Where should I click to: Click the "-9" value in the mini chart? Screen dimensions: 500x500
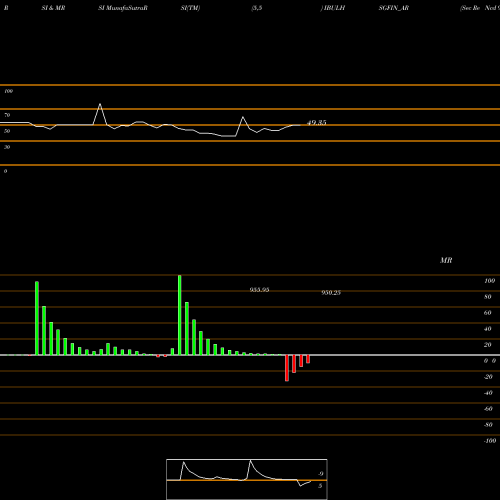[320, 474]
